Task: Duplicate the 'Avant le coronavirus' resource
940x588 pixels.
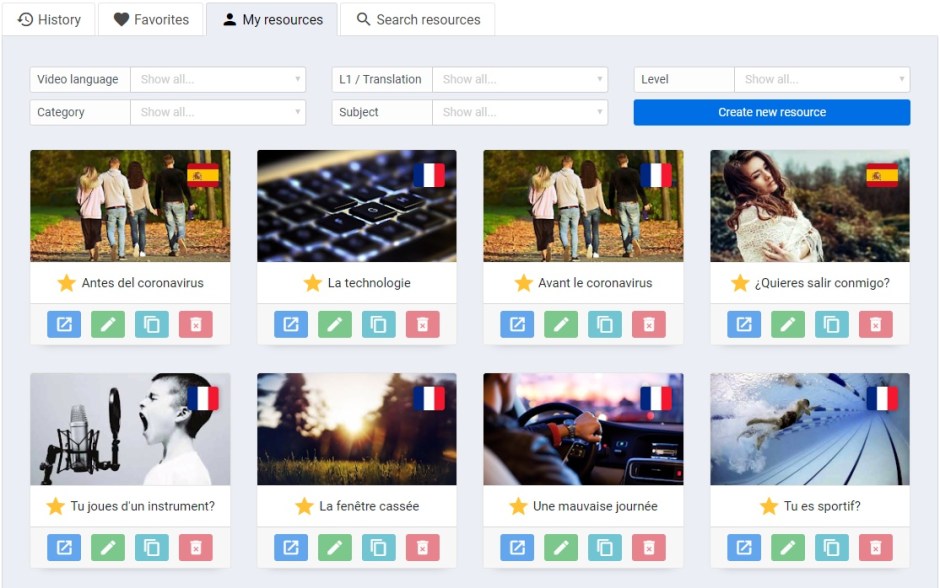Action: point(605,324)
